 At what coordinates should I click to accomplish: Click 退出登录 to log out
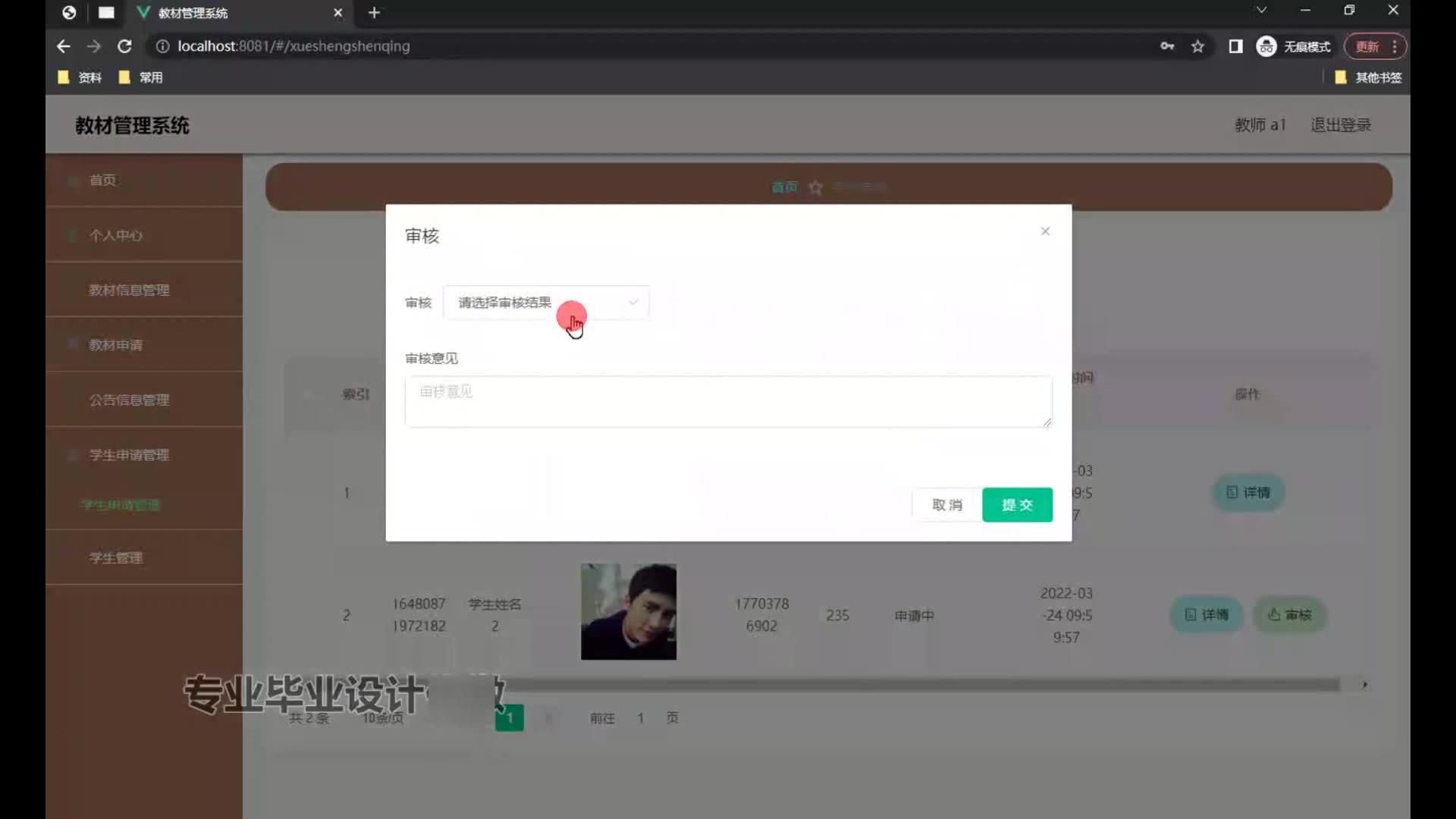click(x=1341, y=125)
